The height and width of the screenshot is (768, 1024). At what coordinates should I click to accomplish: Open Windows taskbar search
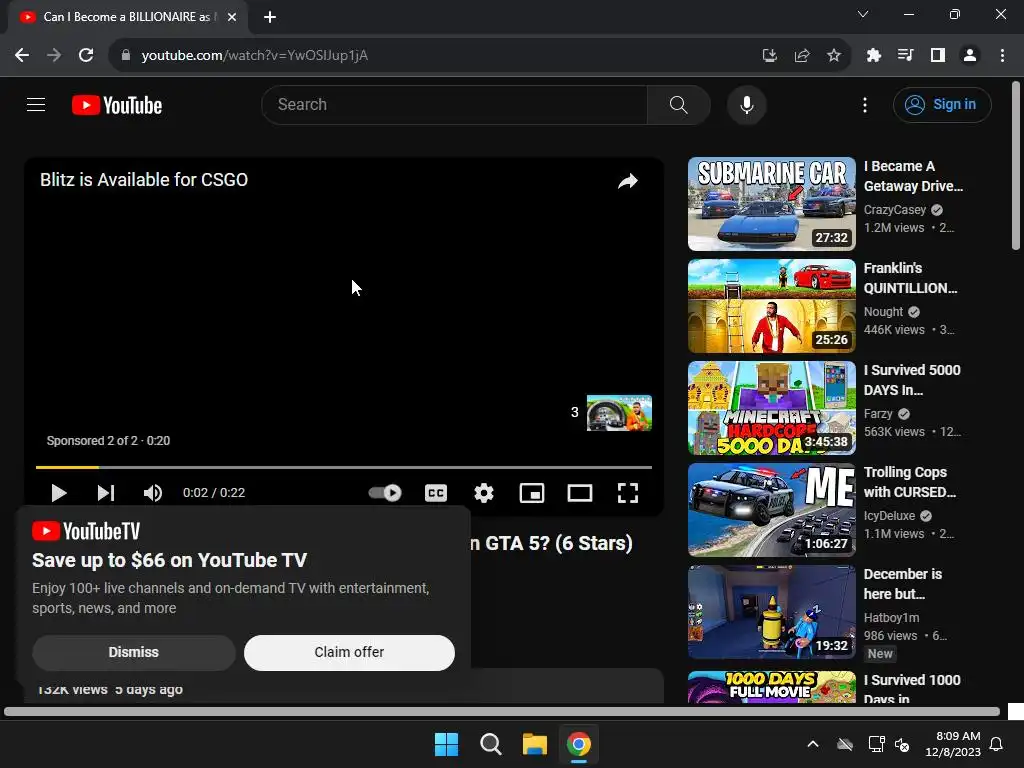pyautogui.click(x=490, y=744)
